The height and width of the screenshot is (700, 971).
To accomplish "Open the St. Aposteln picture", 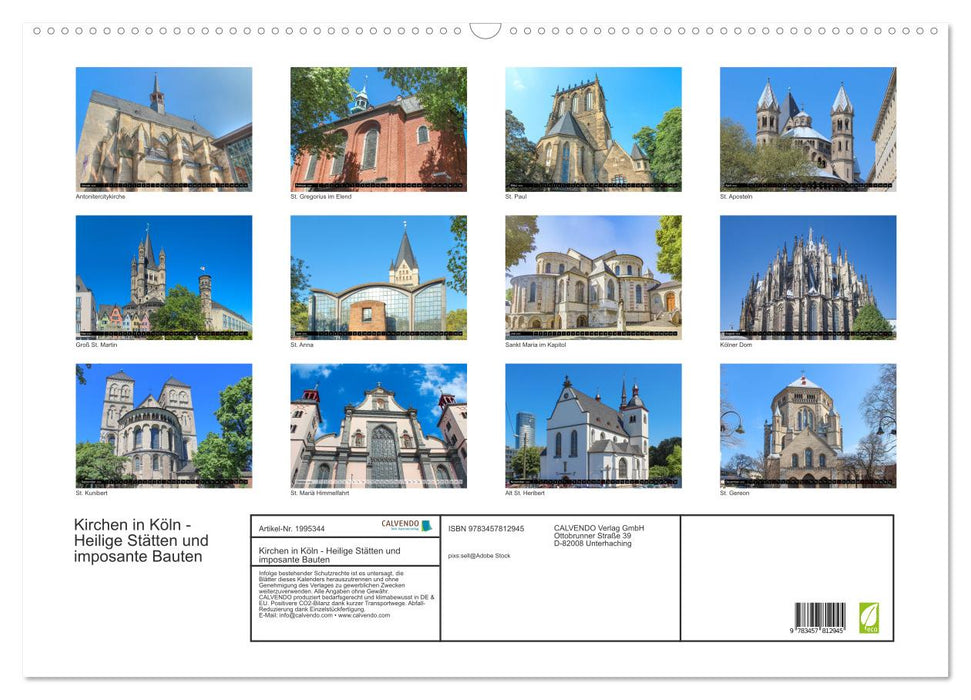I will 806,128.
